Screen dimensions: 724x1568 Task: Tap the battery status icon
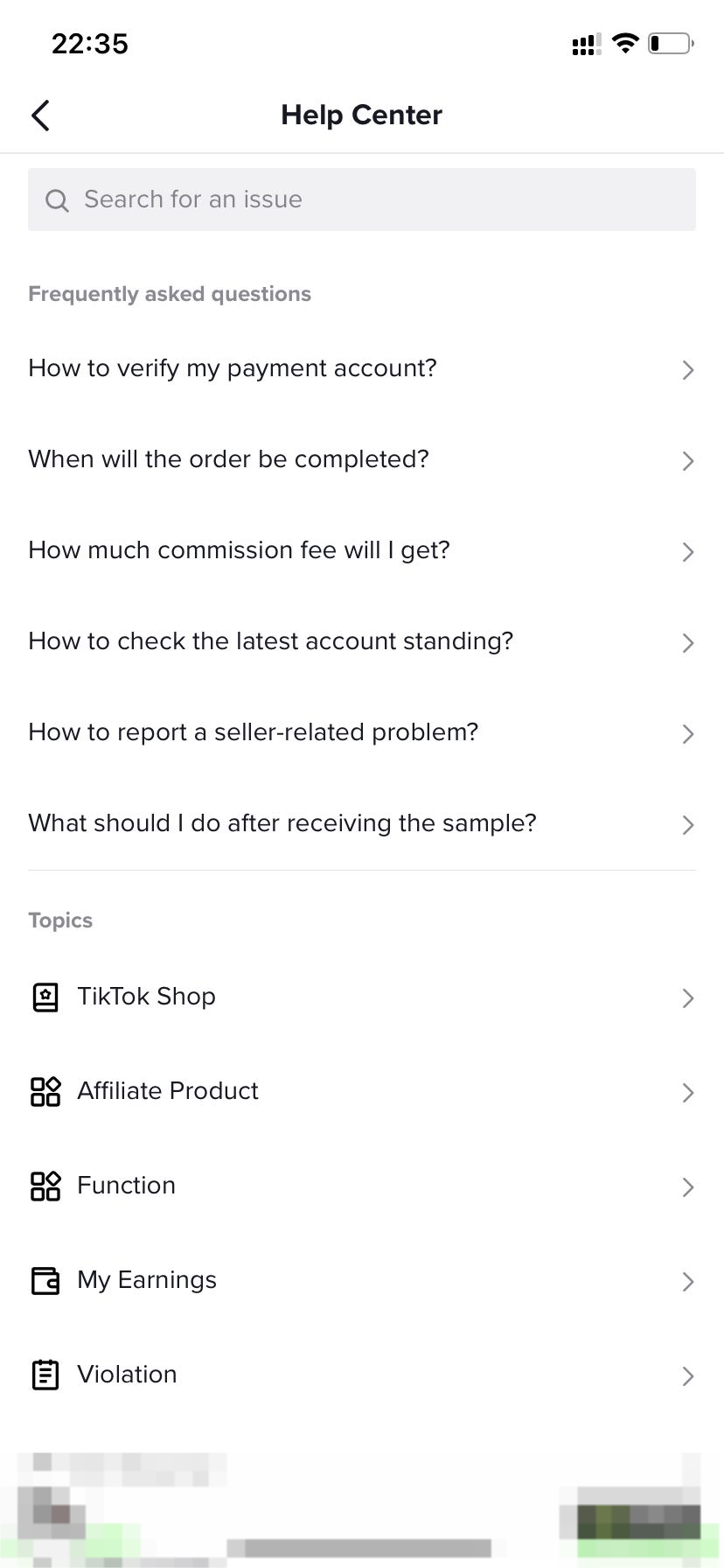pyautogui.click(x=670, y=43)
